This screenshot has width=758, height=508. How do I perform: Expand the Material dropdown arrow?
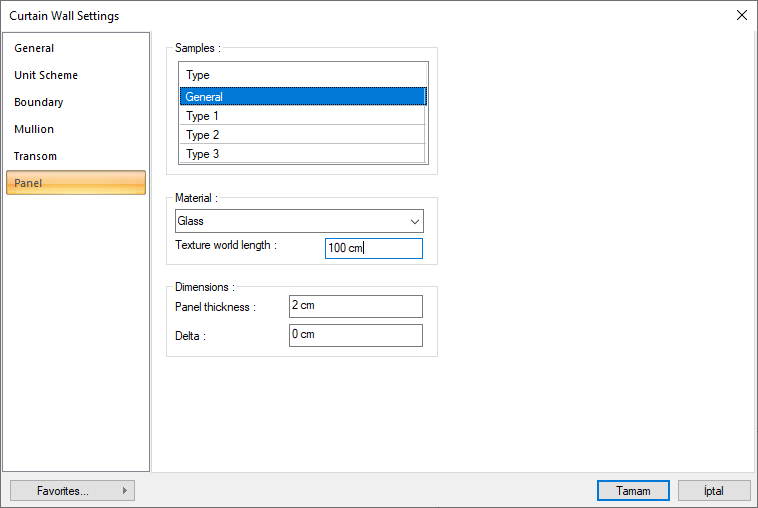pyautogui.click(x=414, y=221)
